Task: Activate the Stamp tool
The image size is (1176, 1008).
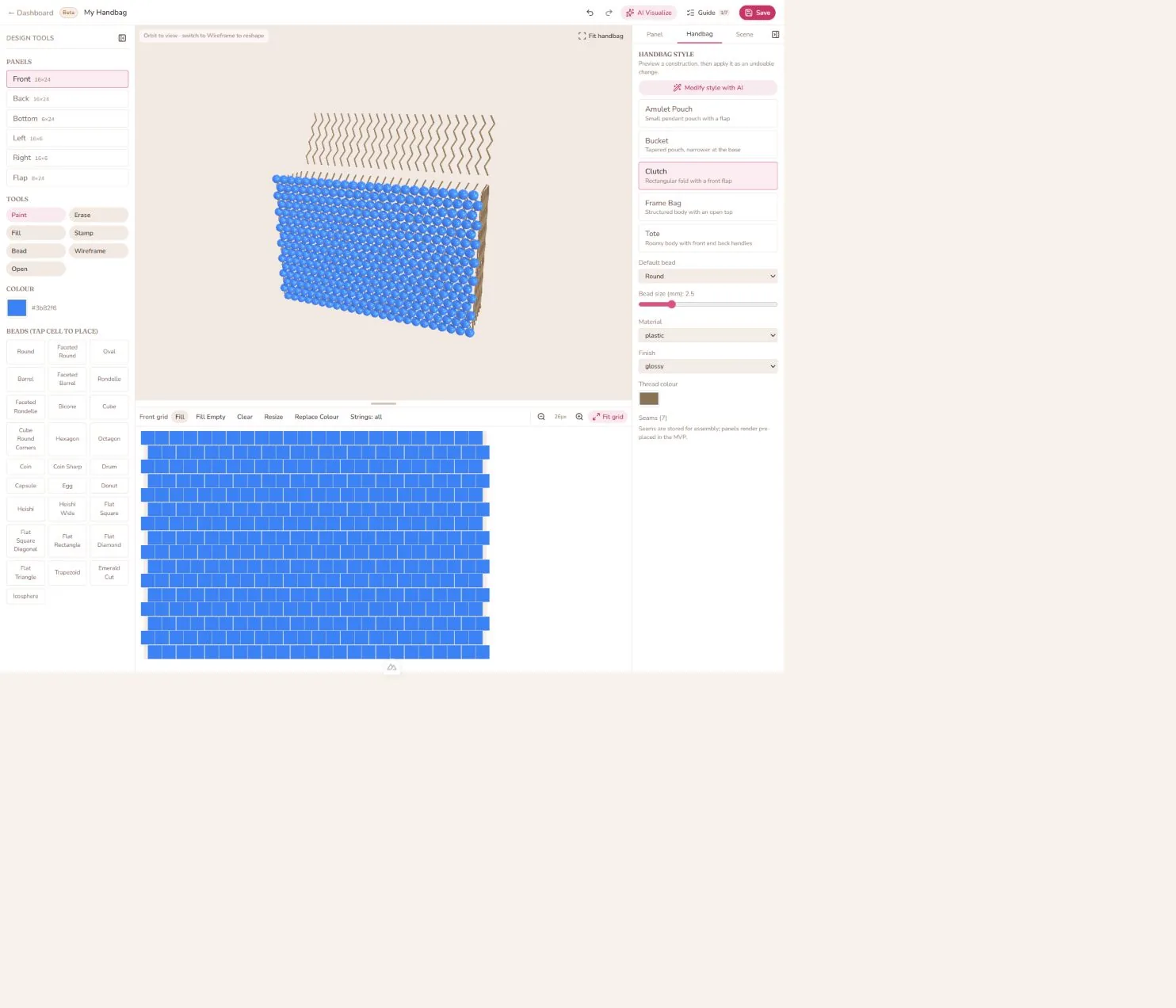Action: click(98, 233)
